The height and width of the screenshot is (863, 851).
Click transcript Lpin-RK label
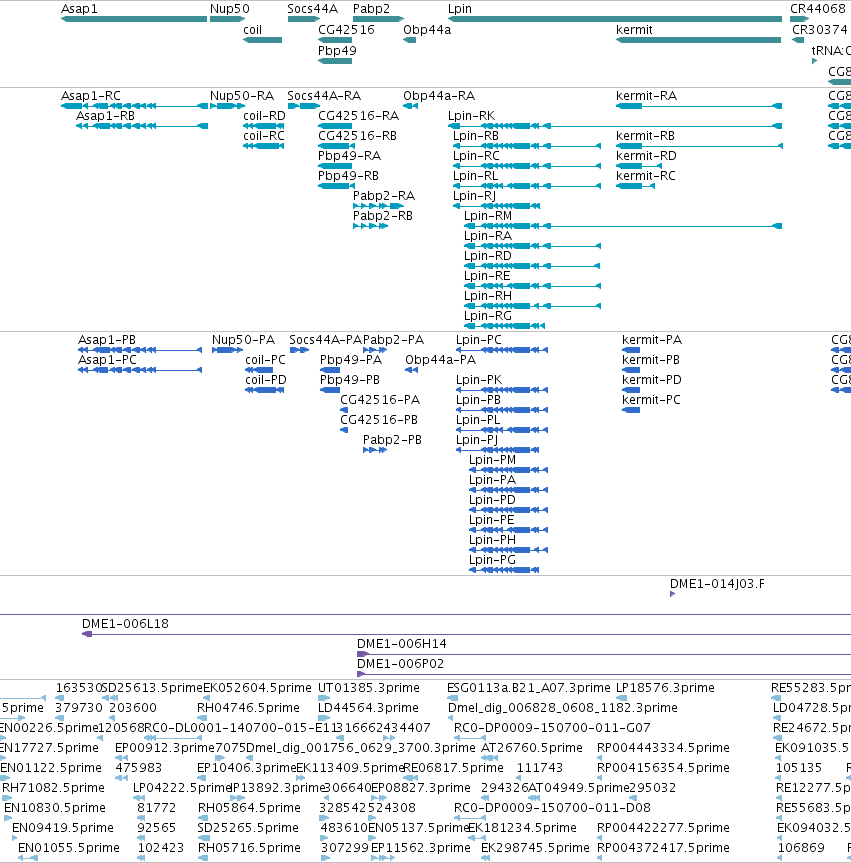pyautogui.click(x=471, y=116)
